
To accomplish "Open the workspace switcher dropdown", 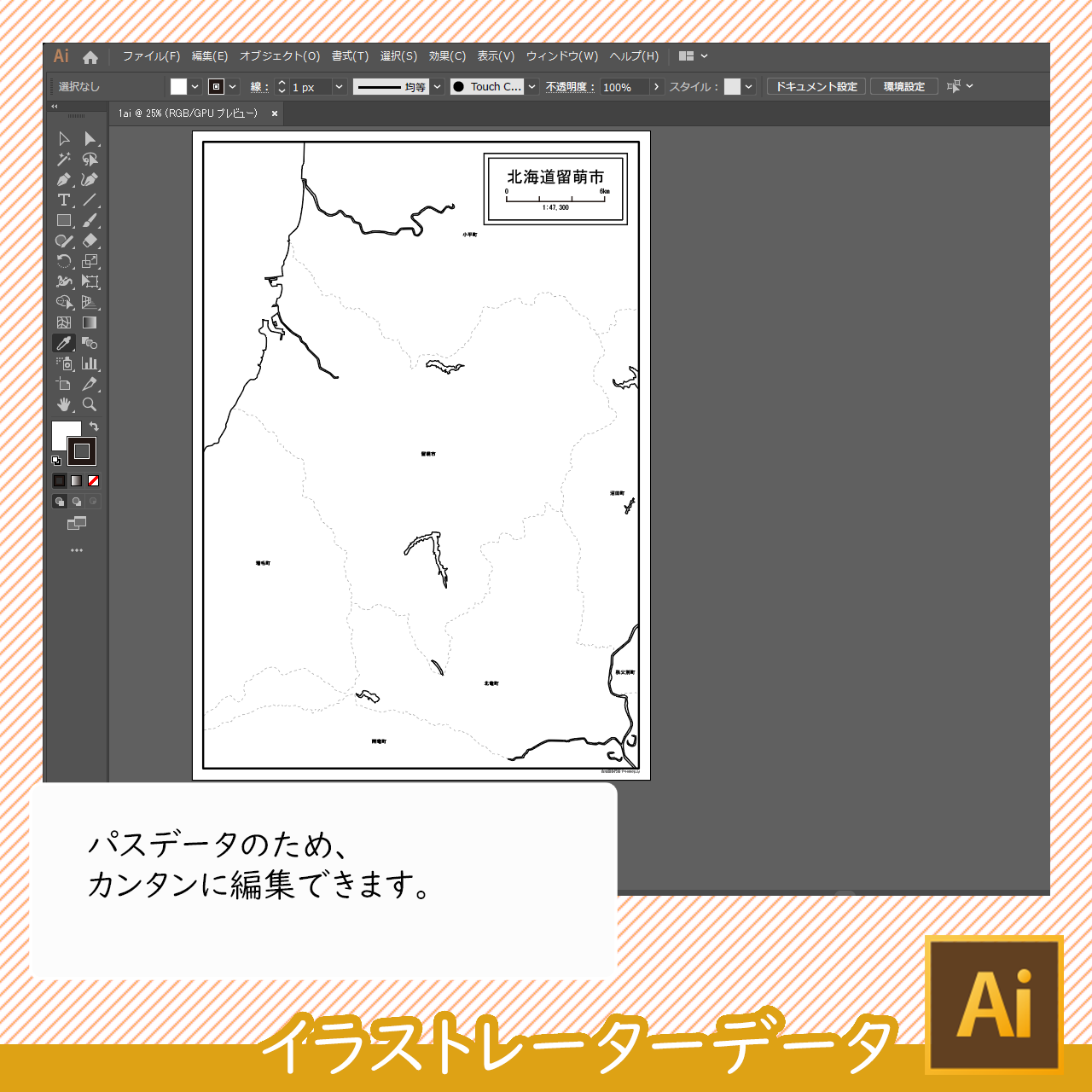I will [x=694, y=56].
